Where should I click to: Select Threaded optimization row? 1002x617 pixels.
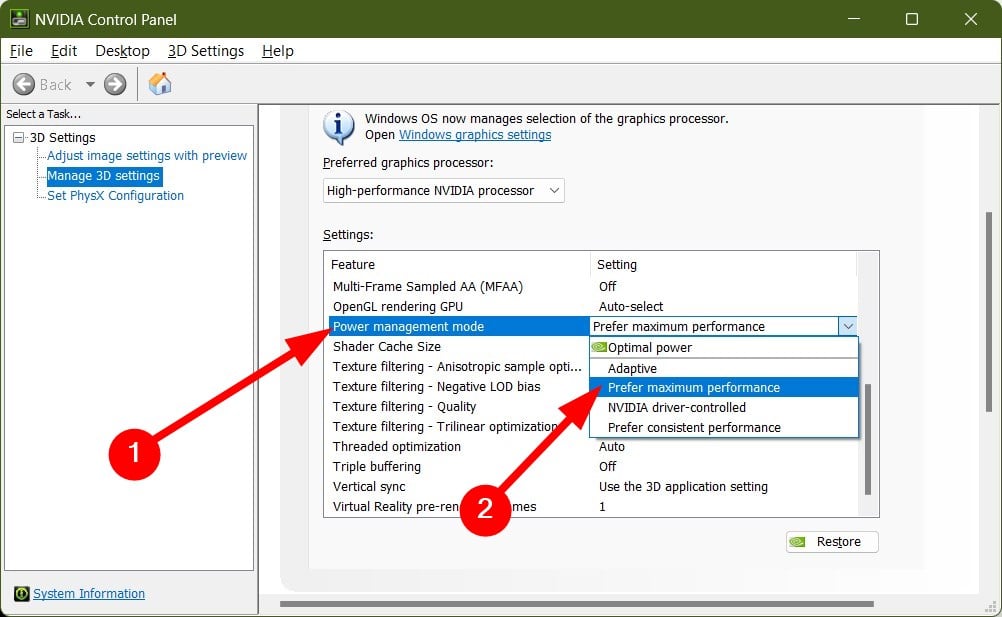(x=592, y=446)
